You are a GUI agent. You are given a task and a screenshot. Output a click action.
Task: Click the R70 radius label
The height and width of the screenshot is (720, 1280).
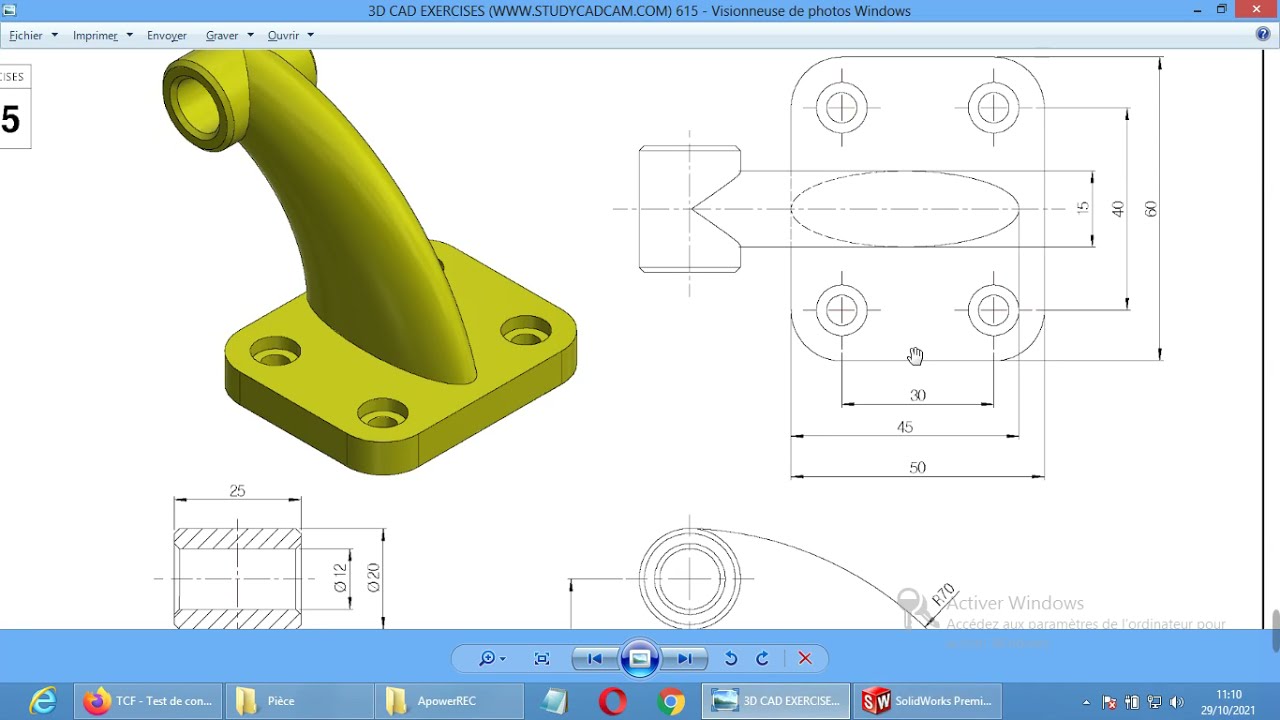(943, 594)
